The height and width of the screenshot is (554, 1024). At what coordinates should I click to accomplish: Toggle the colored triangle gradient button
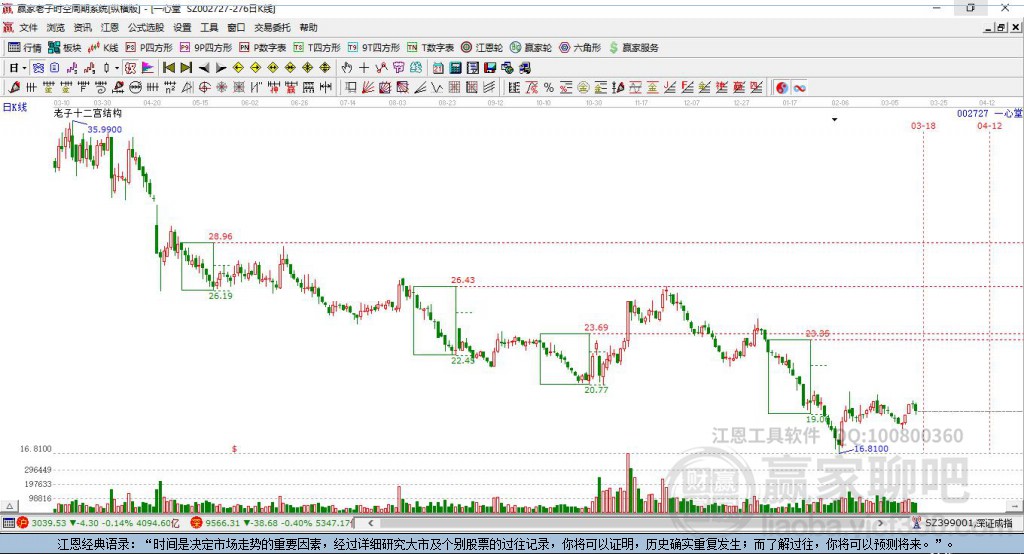click(x=148, y=67)
